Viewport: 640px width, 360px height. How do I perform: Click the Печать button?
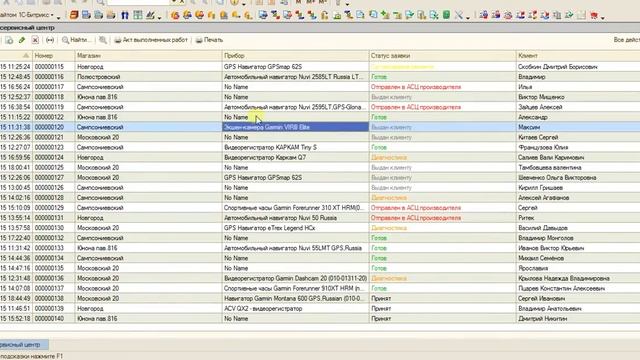(209, 40)
